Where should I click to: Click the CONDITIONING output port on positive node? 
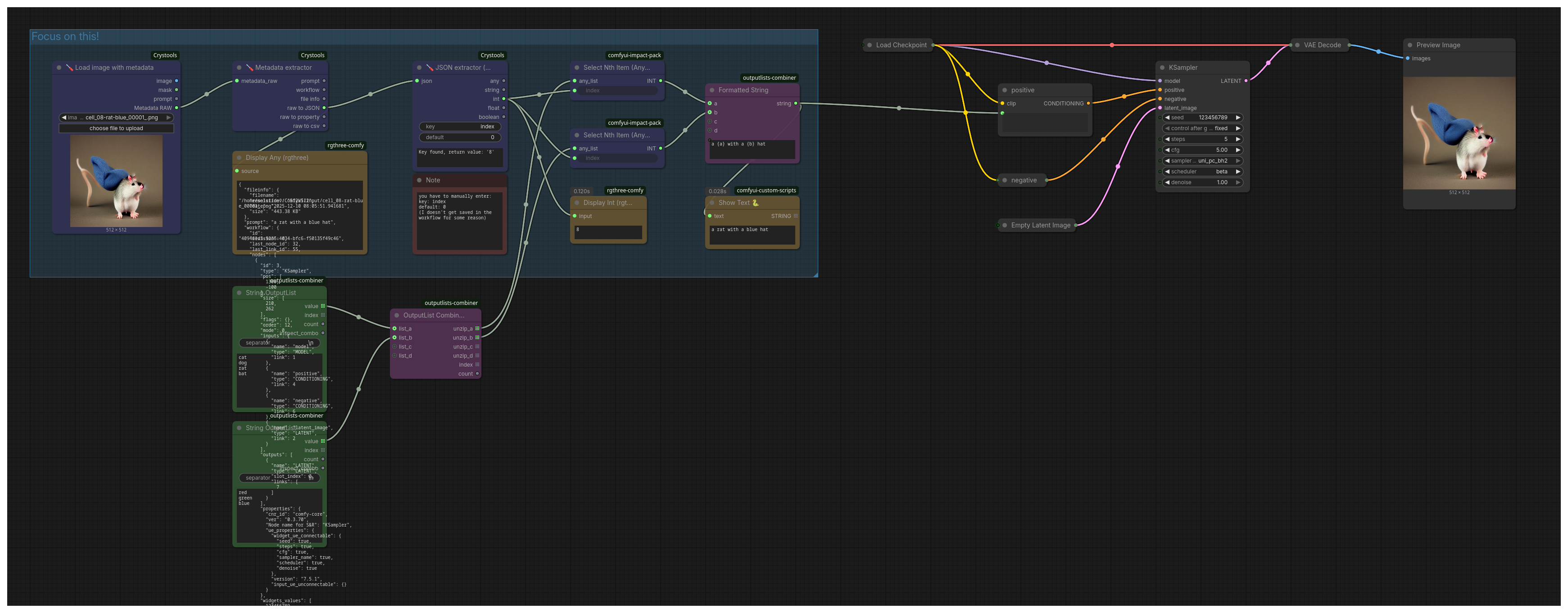(x=1088, y=104)
